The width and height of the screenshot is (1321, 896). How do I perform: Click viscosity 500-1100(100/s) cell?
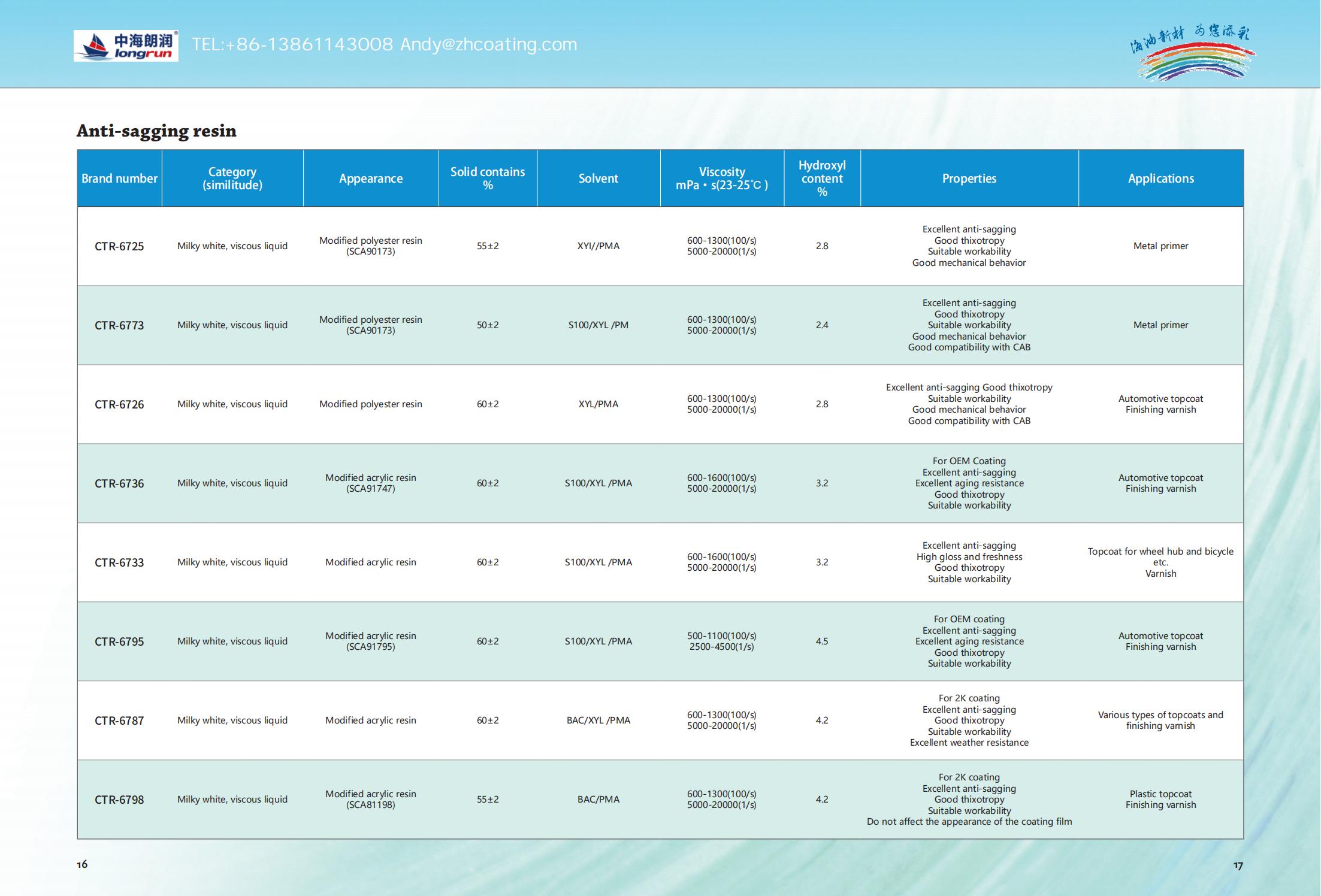point(722,641)
